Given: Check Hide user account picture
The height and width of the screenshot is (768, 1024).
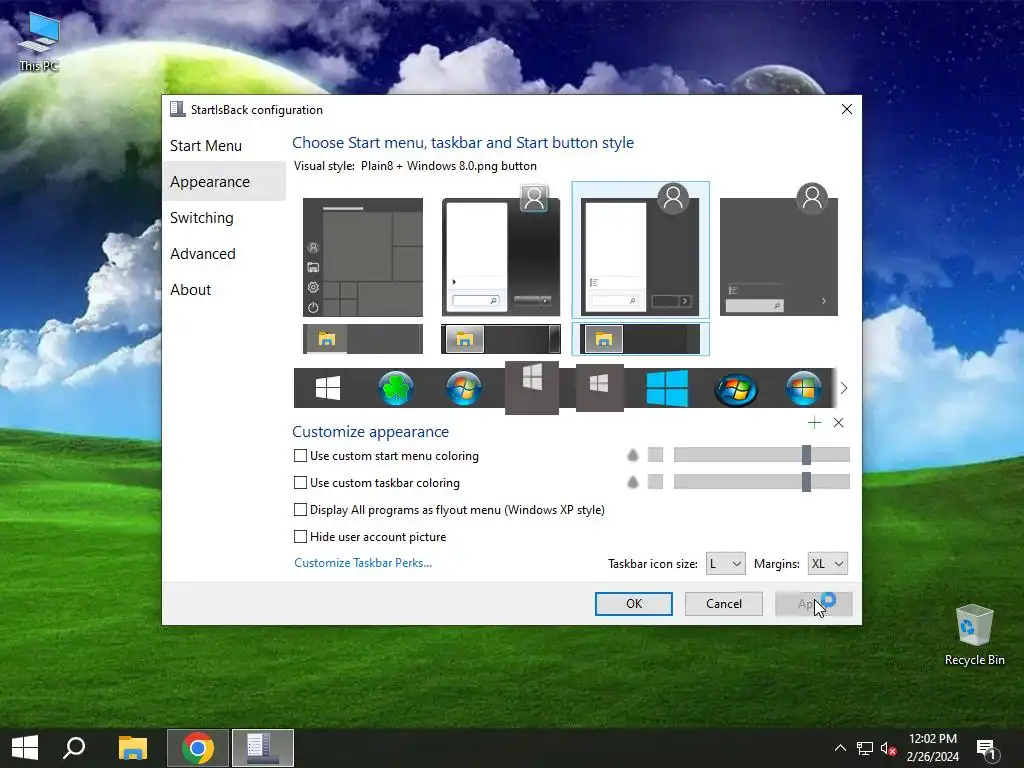Looking at the screenshot, I should [300, 536].
